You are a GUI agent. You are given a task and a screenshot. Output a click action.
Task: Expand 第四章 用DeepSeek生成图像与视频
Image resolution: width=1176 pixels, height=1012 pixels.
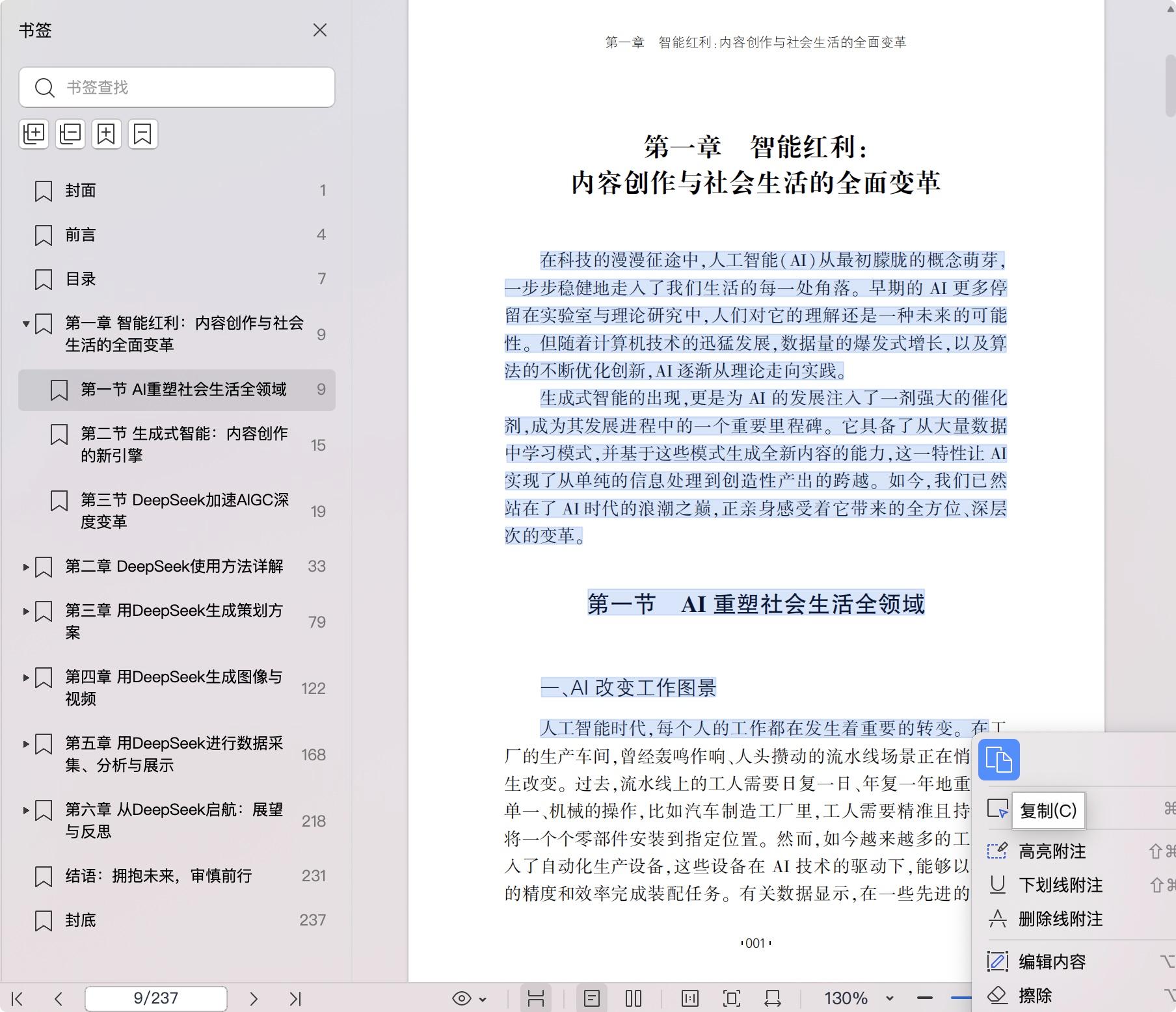click(x=26, y=678)
